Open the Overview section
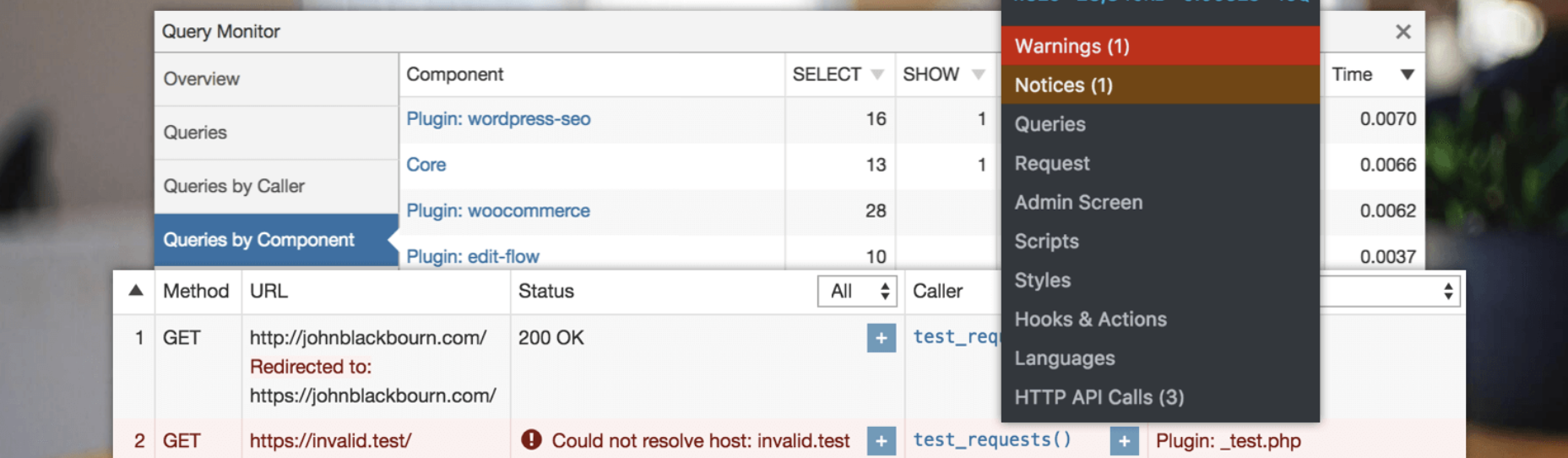Screen dimensions: 1568x458 point(276,79)
